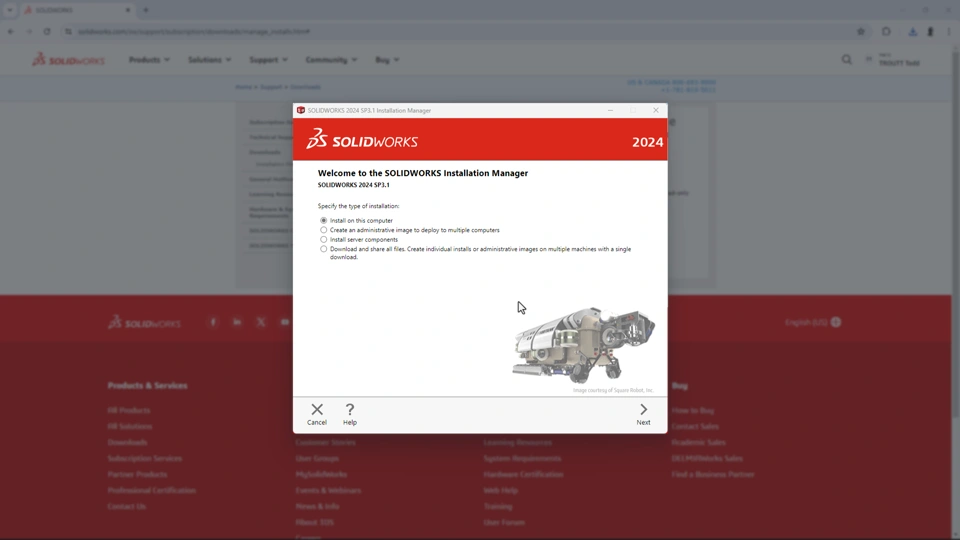The width and height of the screenshot is (960, 540).
Task: Open Help in Installation Manager
Action: 350,414
